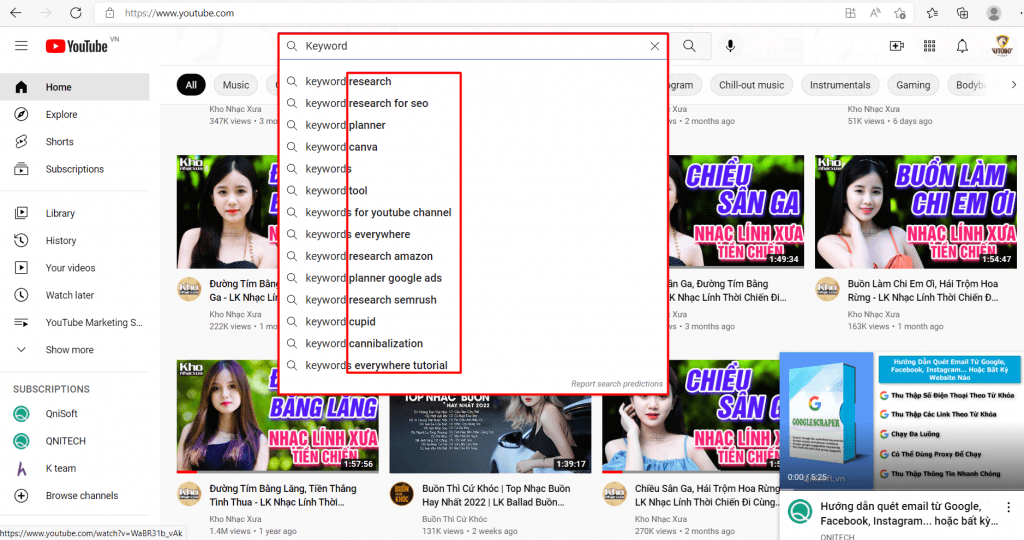Choose suggestion 'keyword tool'

[x=473, y=191]
